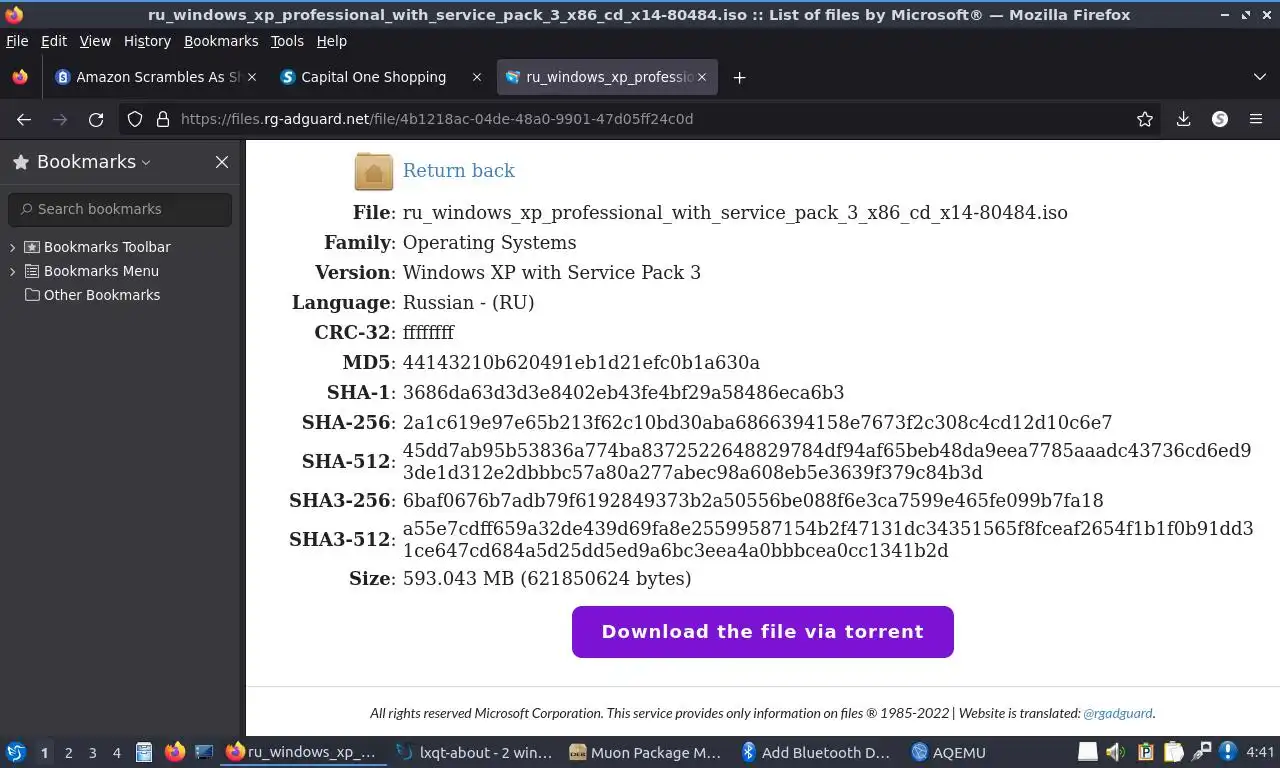1280x768 pixels.
Task: Open a new tab with plus
Action: [x=739, y=77]
